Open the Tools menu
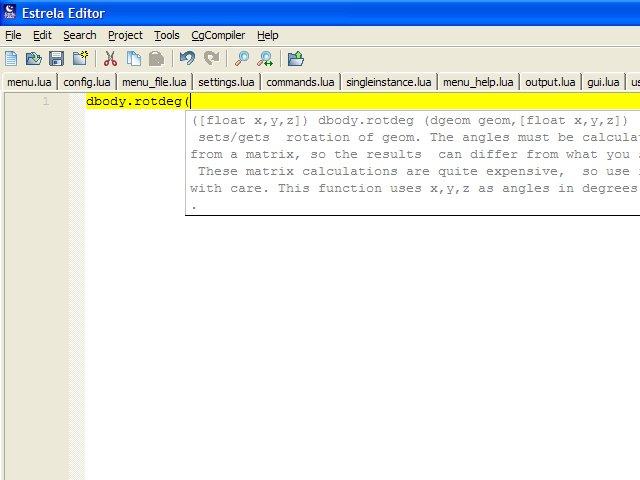The image size is (640, 480). pyautogui.click(x=167, y=35)
